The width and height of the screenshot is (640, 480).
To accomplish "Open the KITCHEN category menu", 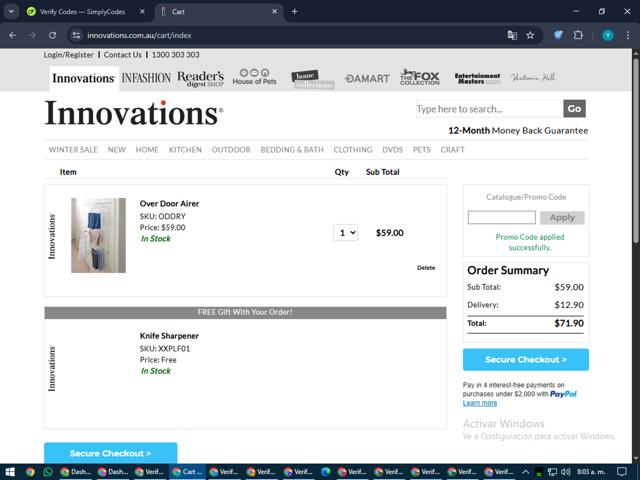I will 185,150.
